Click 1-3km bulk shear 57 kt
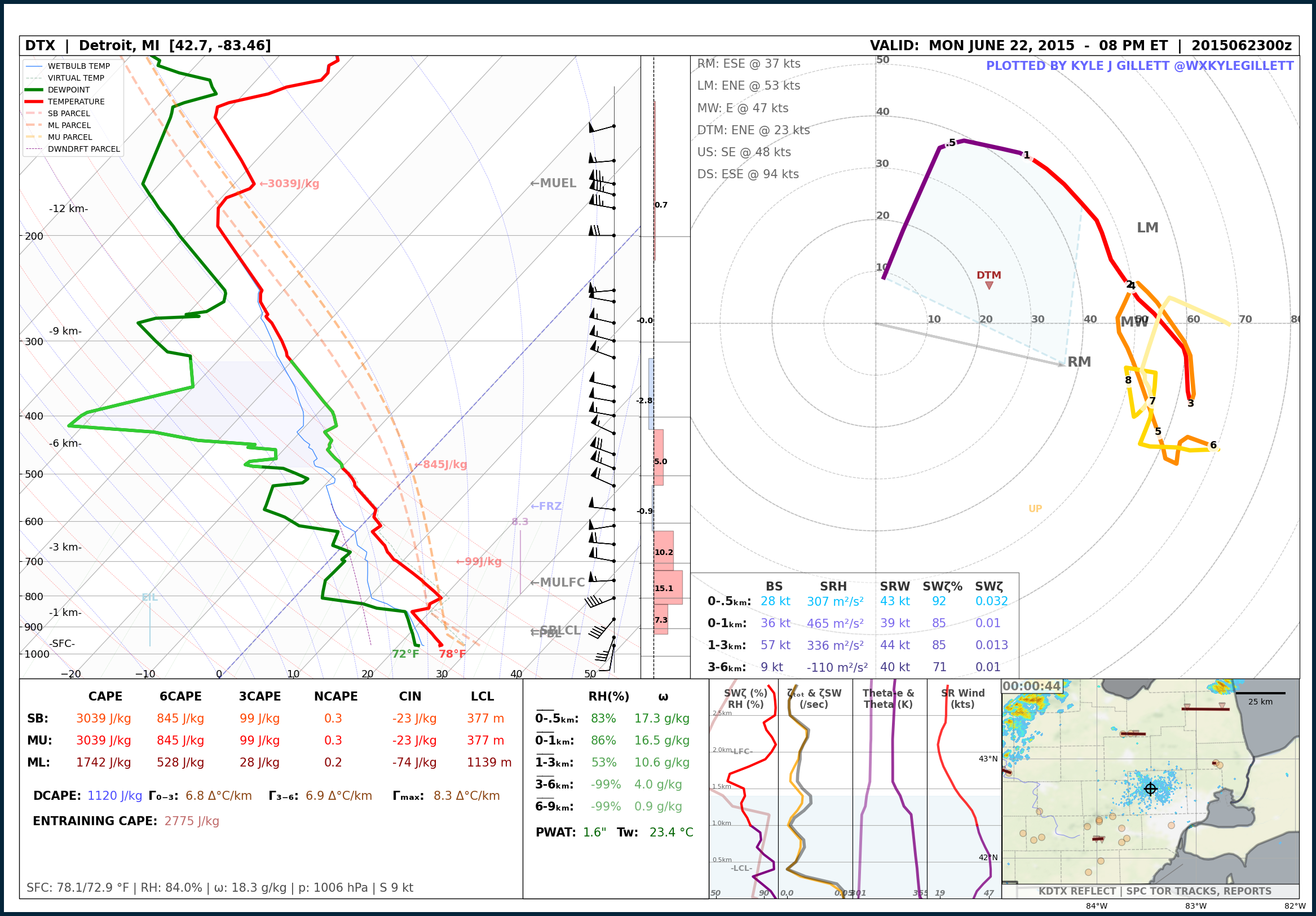Image resolution: width=1316 pixels, height=916 pixels. pos(775,645)
